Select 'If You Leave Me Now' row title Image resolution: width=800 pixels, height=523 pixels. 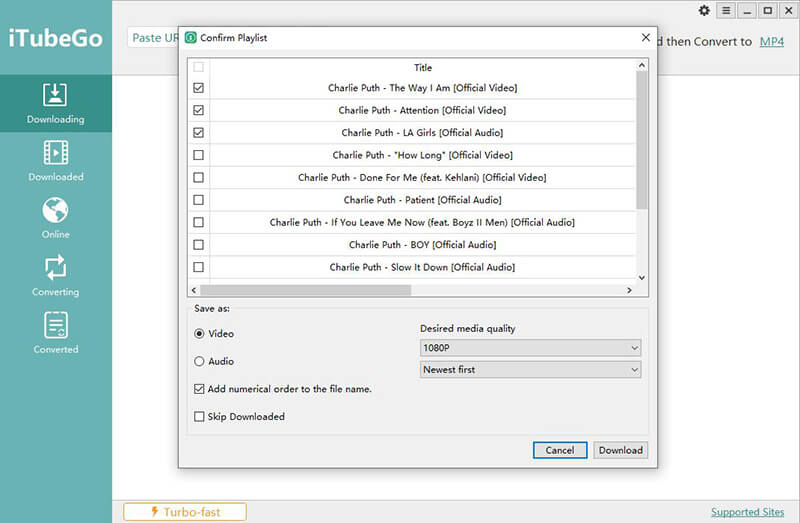pyautogui.click(x=422, y=222)
